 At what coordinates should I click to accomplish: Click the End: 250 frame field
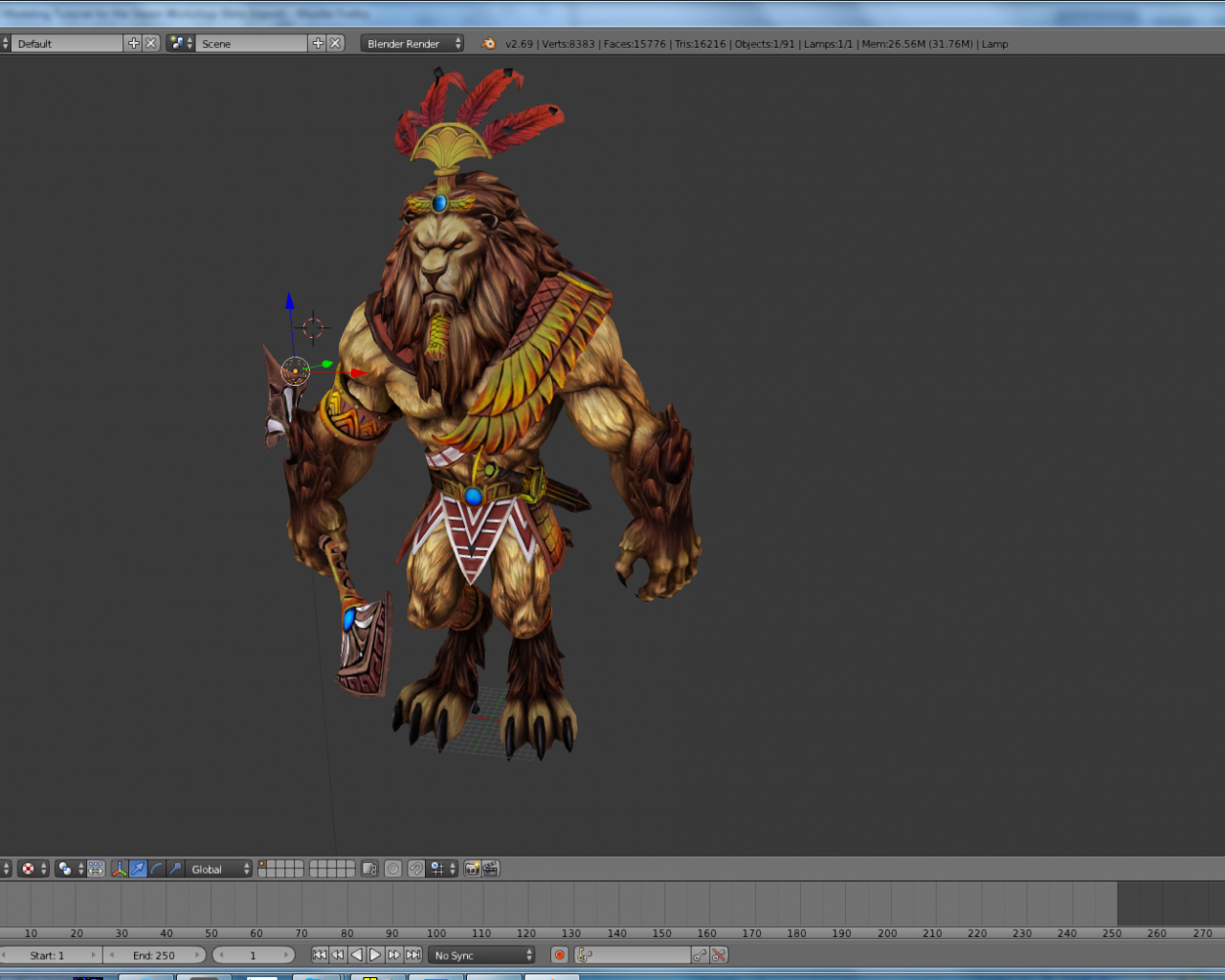pos(154,955)
